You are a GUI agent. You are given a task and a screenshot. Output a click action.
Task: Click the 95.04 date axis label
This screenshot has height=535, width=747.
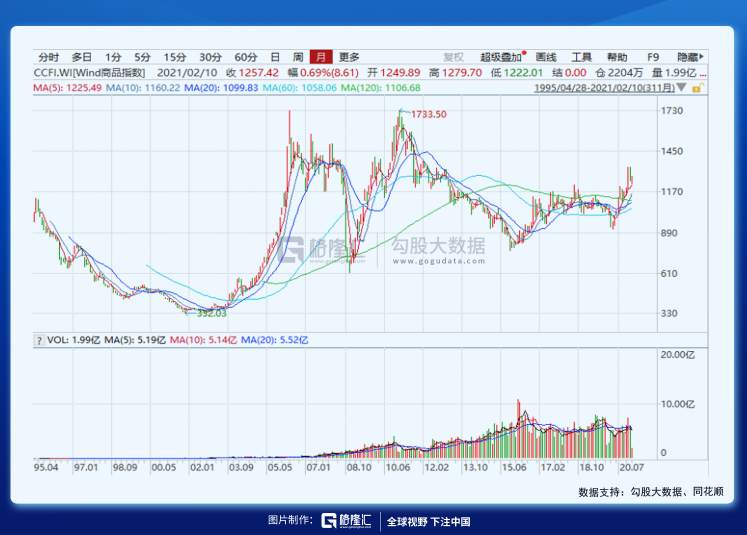(x=46, y=467)
